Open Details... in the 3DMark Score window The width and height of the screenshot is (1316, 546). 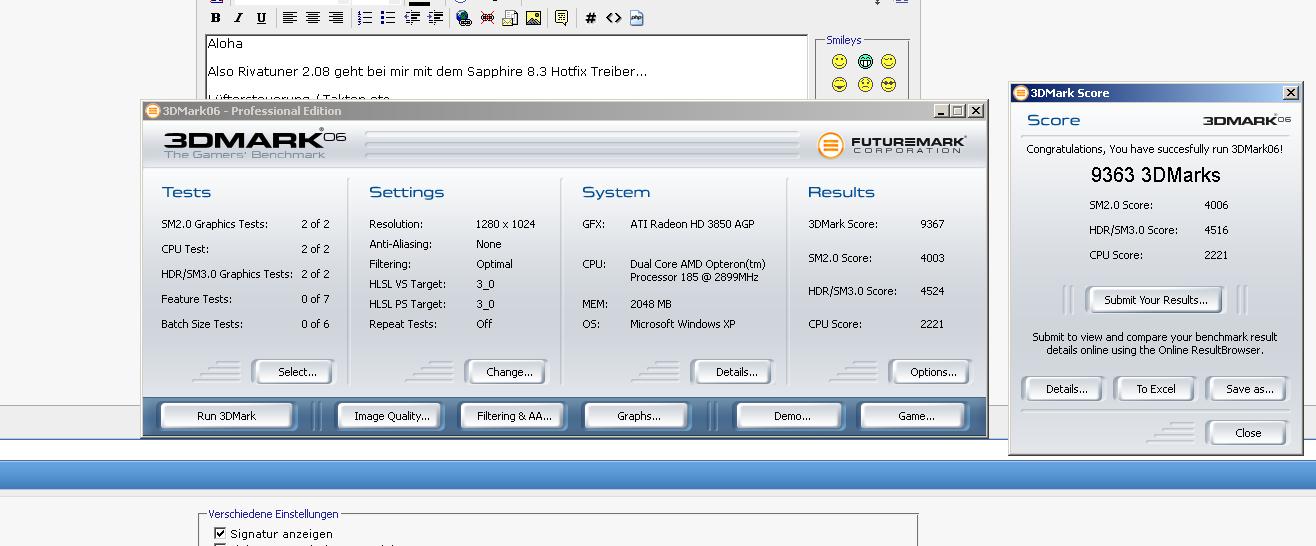point(1062,389)
